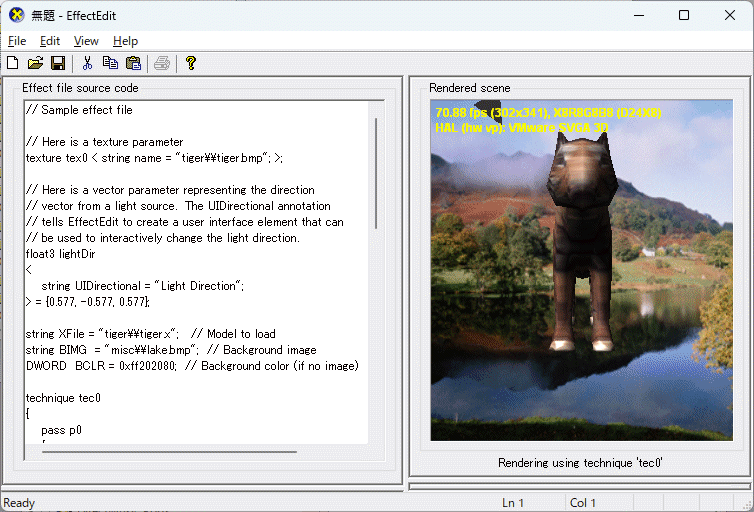Click the 'float3 lightDir' line

click(x=61, y=254)
